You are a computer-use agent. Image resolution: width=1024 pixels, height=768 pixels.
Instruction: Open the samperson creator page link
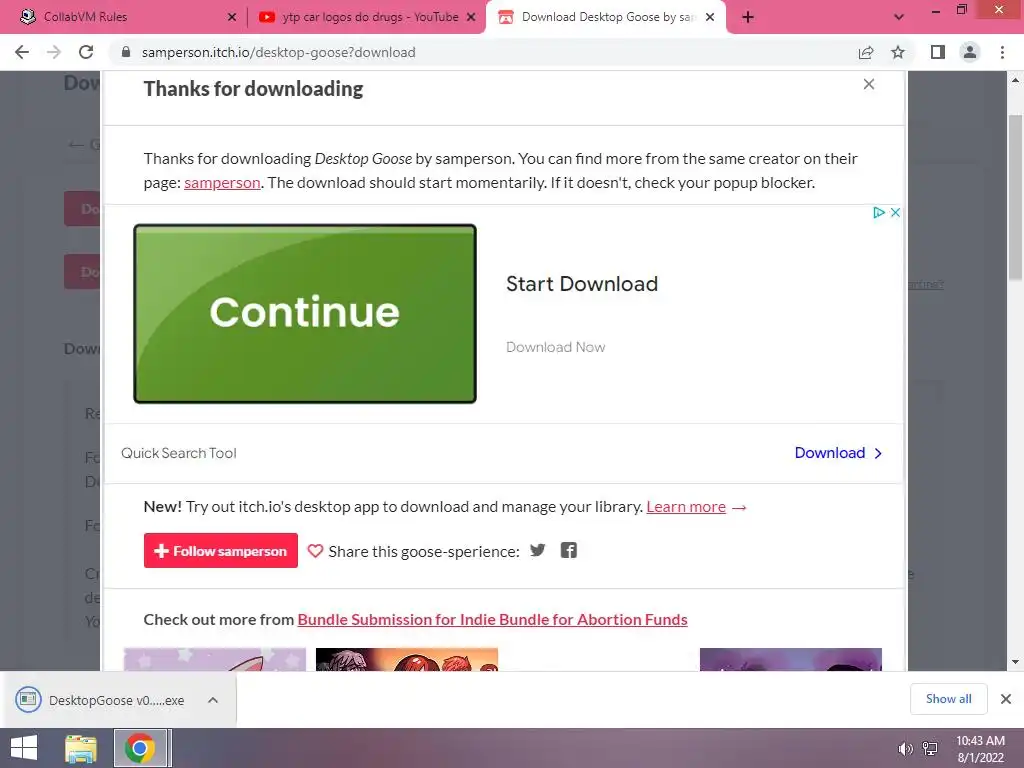222,183
